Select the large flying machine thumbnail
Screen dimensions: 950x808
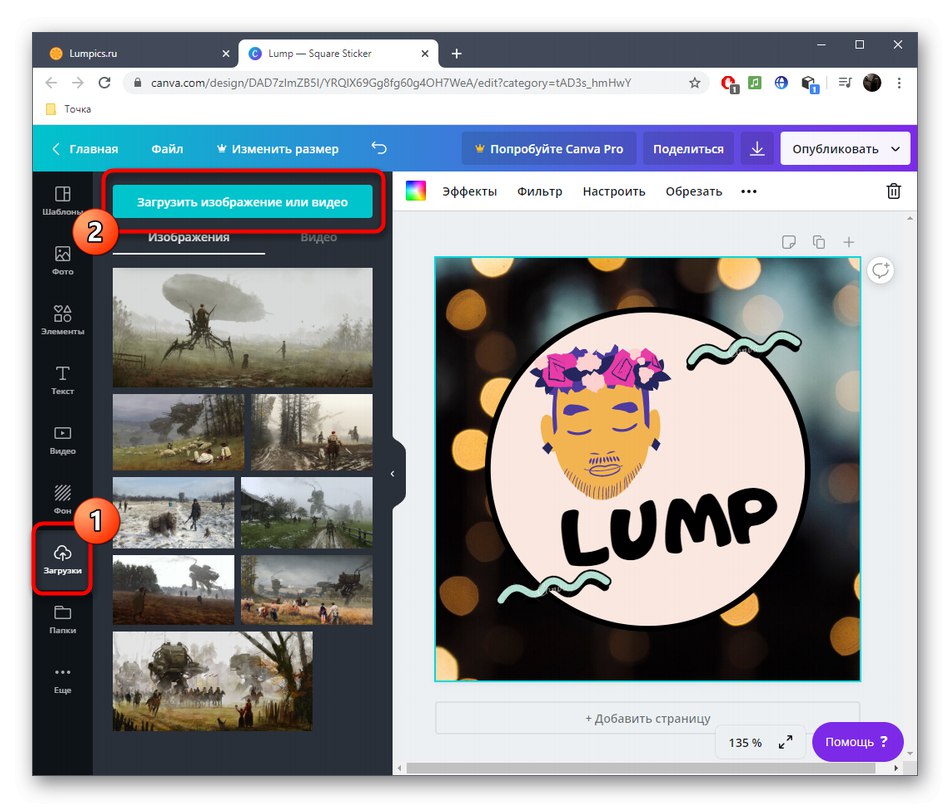242,327
